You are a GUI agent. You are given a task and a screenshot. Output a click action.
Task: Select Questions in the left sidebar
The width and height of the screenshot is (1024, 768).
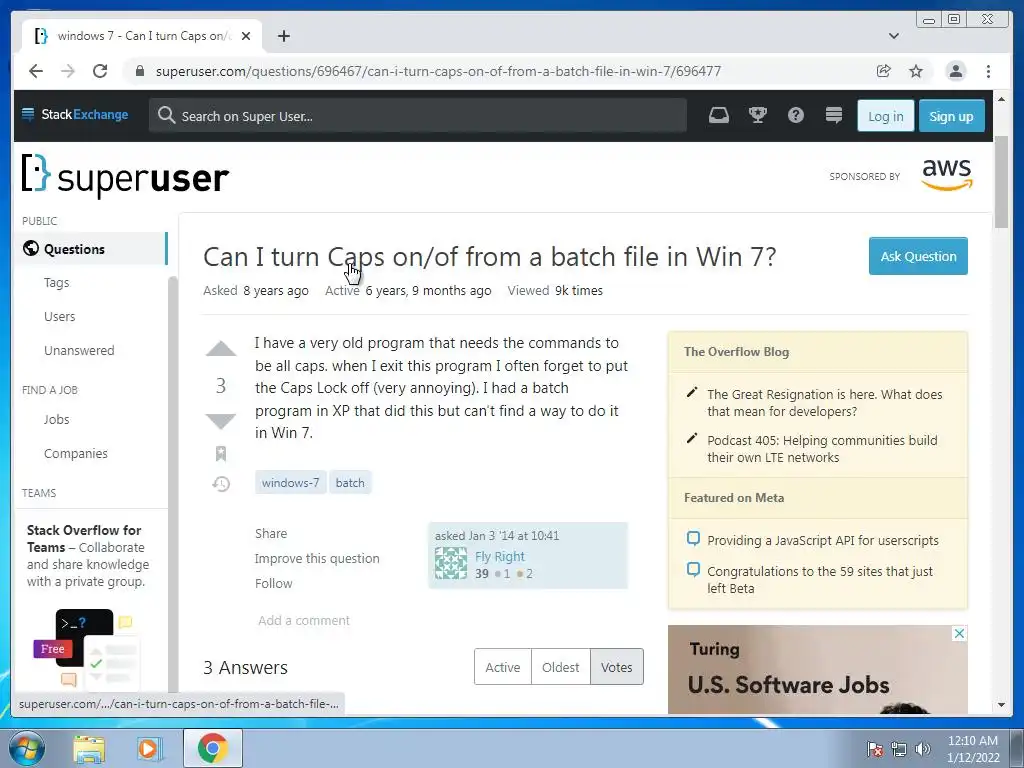coord(91,249)
